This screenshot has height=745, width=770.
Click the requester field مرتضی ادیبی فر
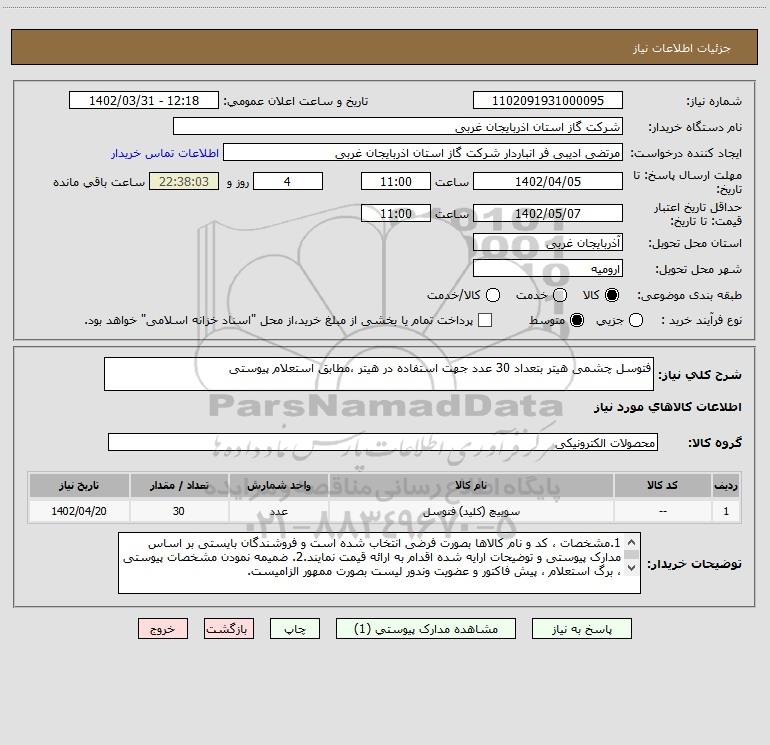pos(423,153)
